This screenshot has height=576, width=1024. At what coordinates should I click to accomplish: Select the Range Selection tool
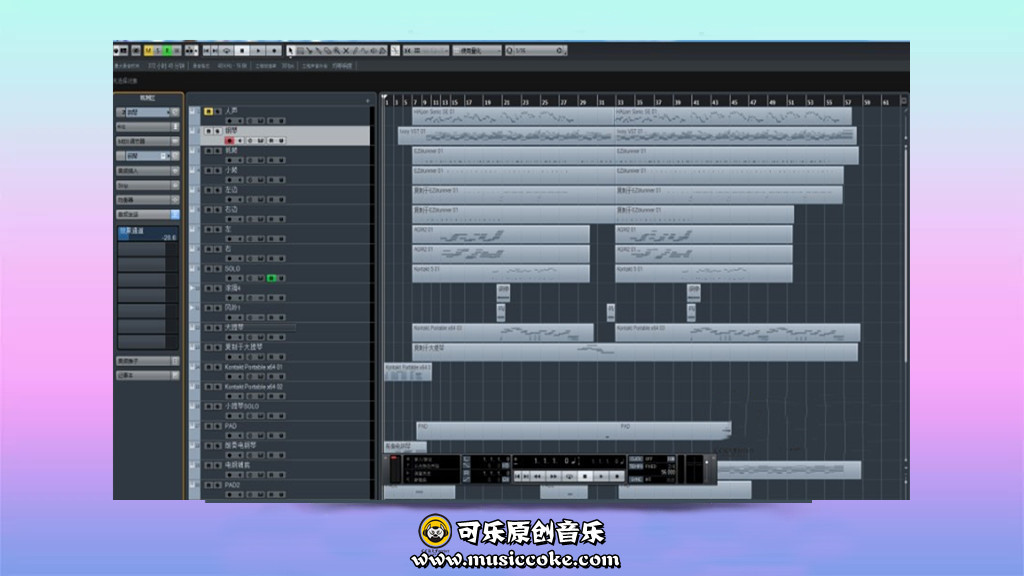click(x=300, y=51)
